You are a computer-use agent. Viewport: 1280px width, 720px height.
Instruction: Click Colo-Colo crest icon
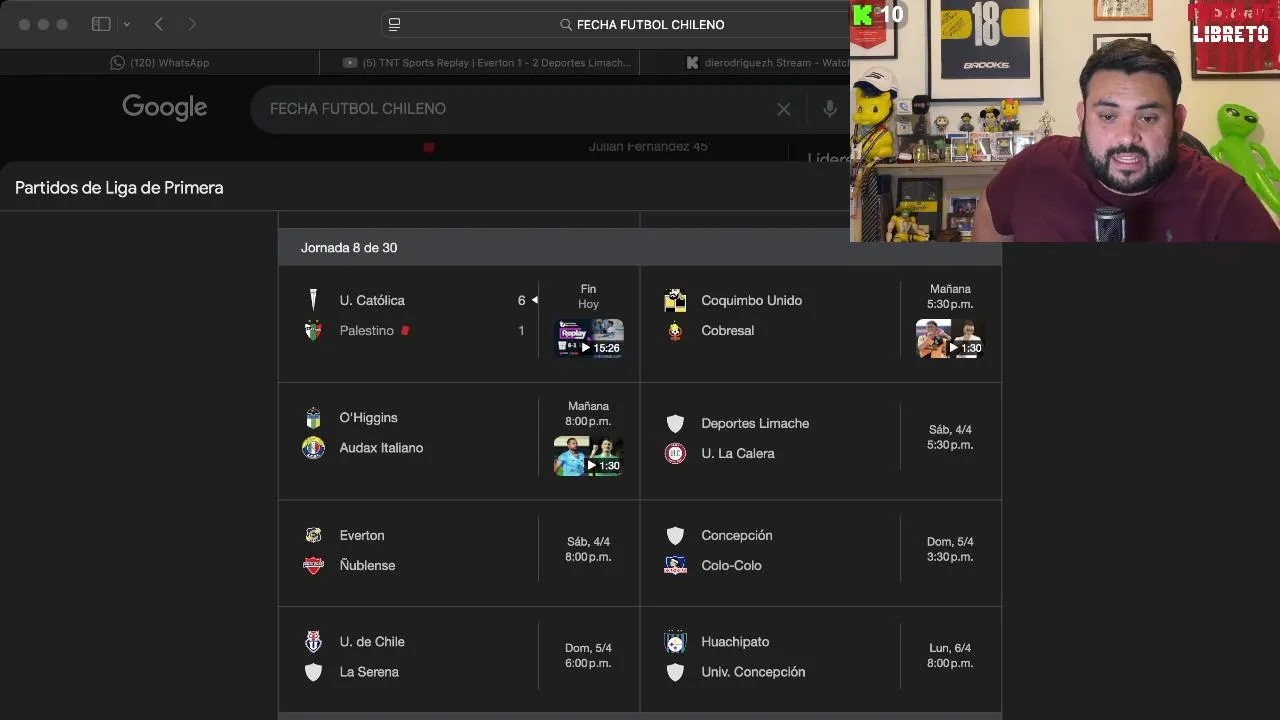[675, 565]
